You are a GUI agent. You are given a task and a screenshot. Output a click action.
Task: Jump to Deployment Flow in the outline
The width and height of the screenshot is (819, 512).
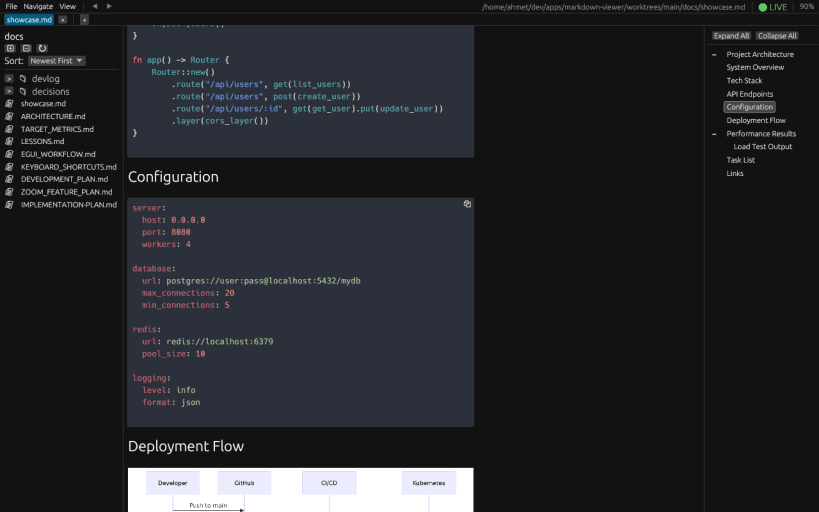click(756, 120)
